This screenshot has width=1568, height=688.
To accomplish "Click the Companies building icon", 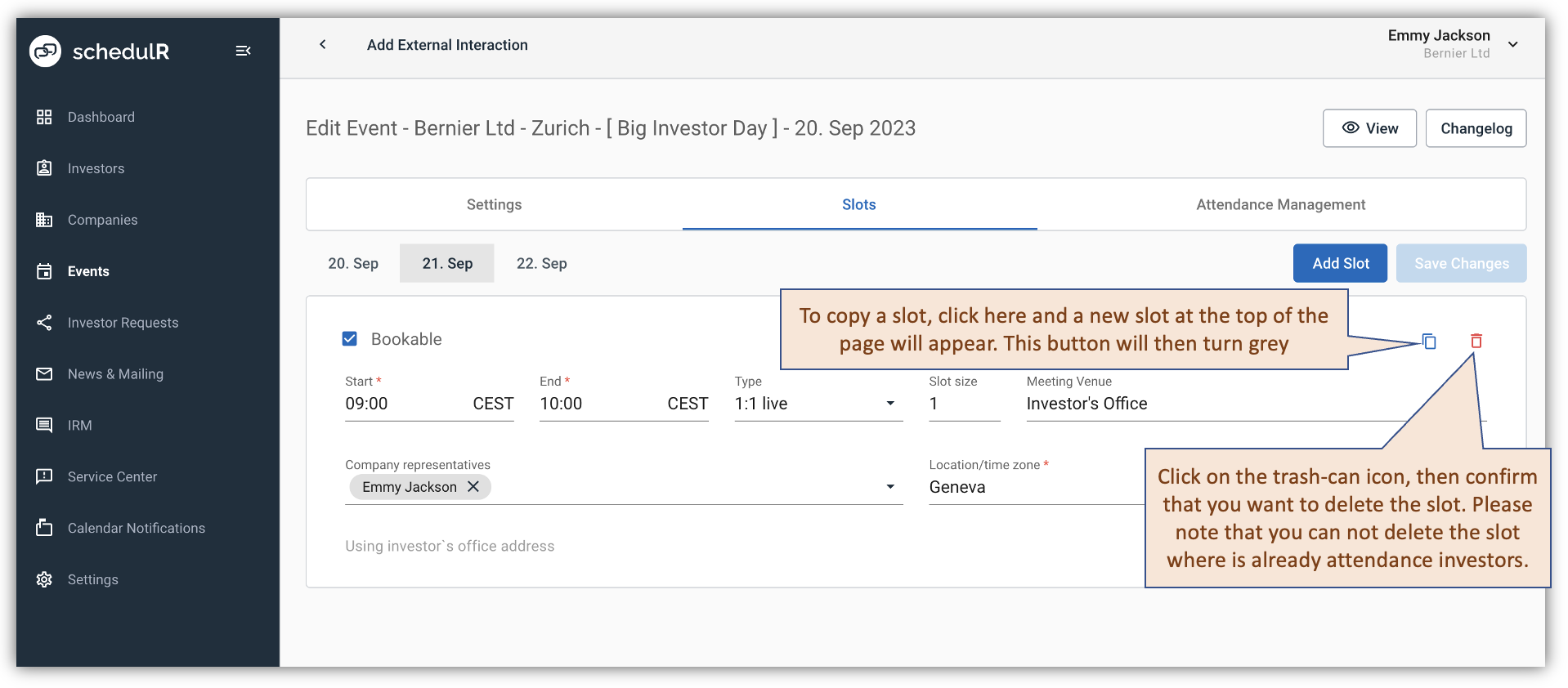I will (x=44, y=220).
